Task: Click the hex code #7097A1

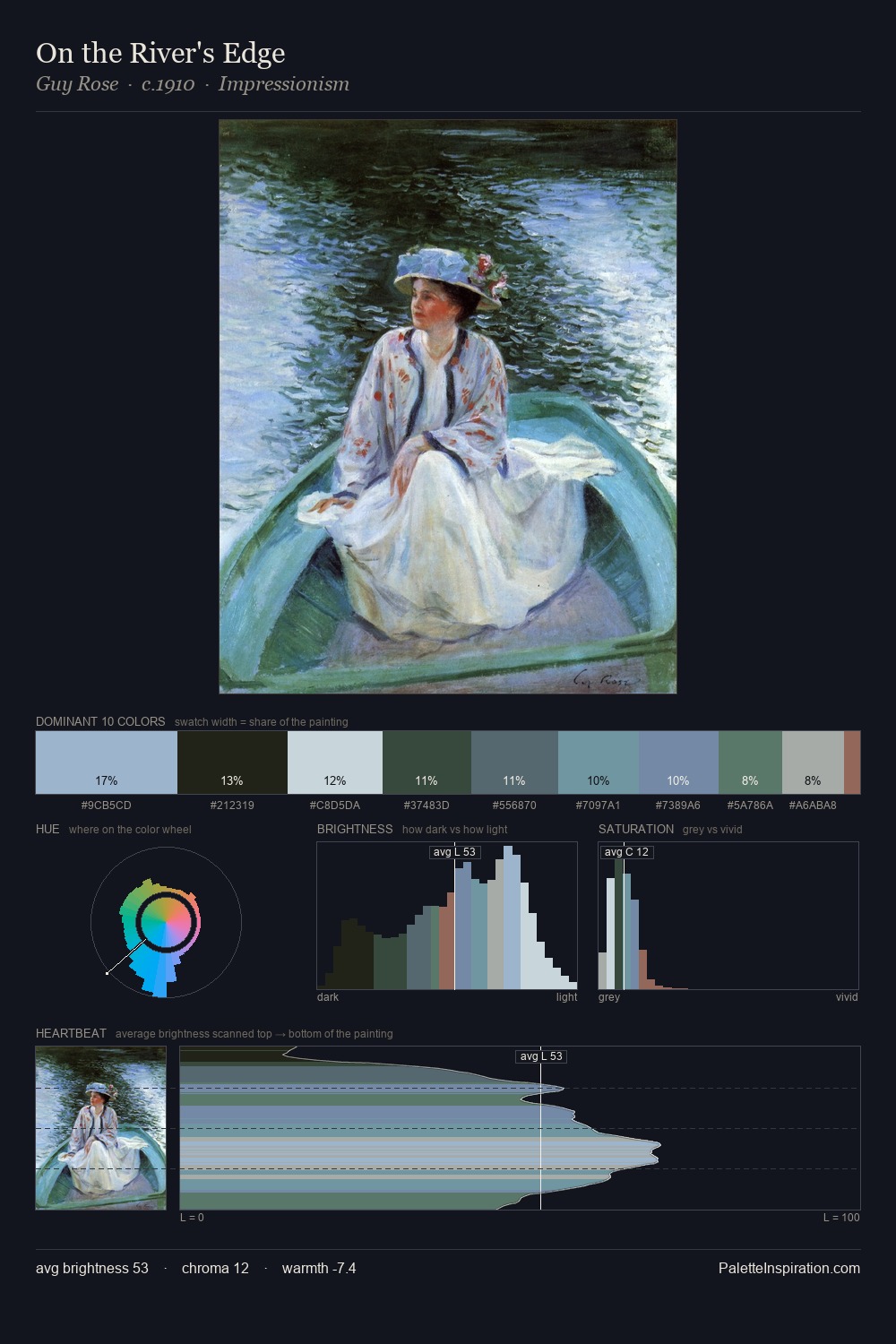Action: 599,806
